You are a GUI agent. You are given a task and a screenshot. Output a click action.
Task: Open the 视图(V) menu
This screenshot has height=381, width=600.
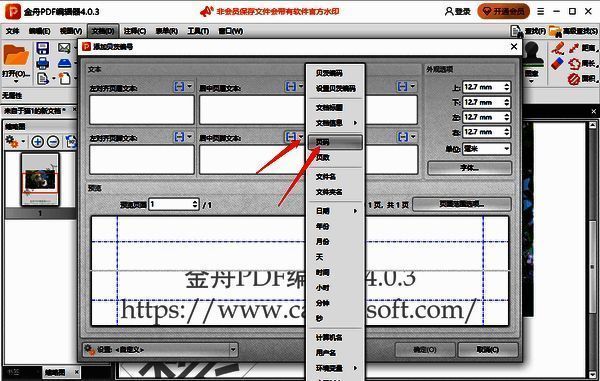click(71, 31)
